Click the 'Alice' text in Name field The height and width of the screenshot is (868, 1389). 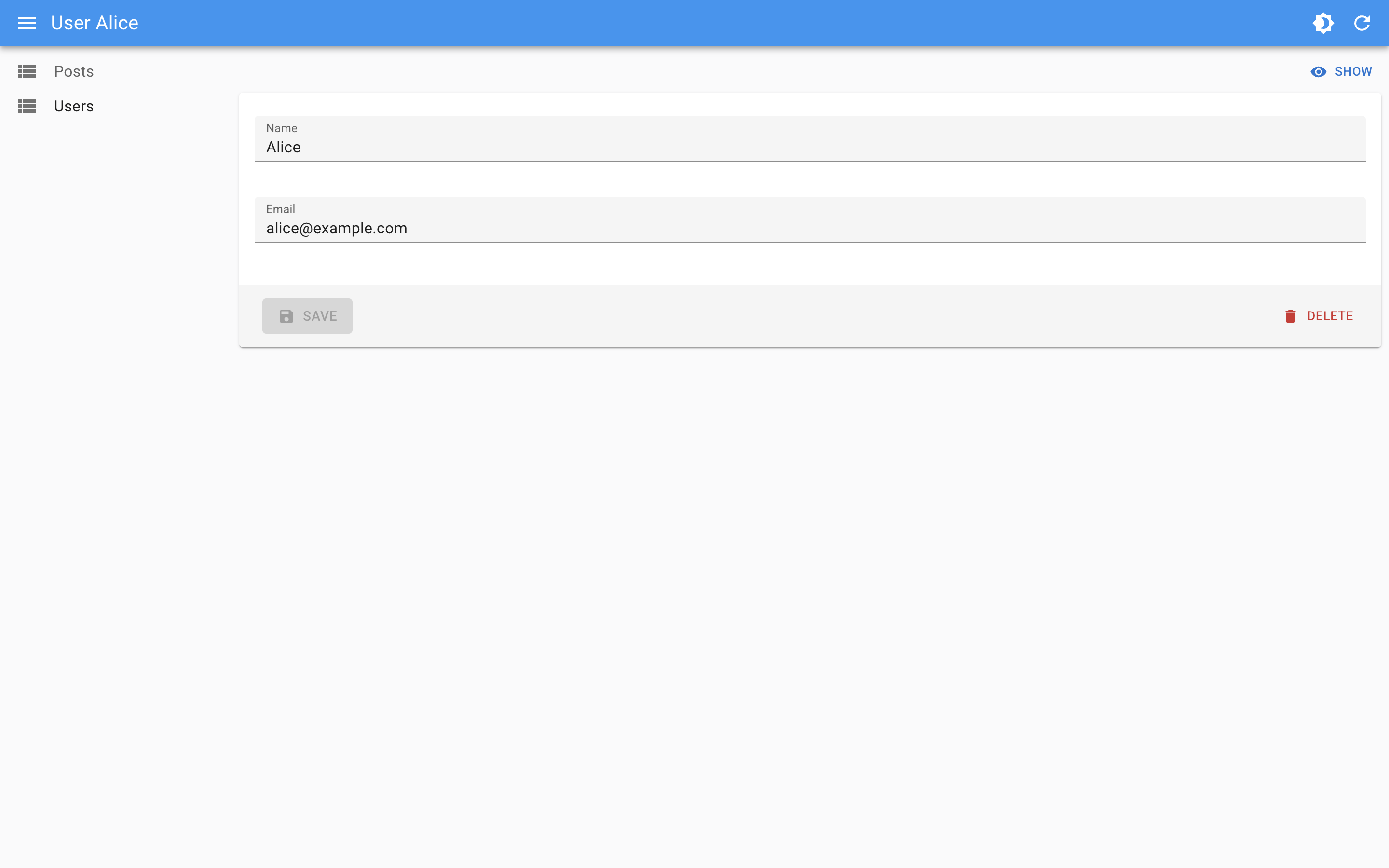coord(283,148)
